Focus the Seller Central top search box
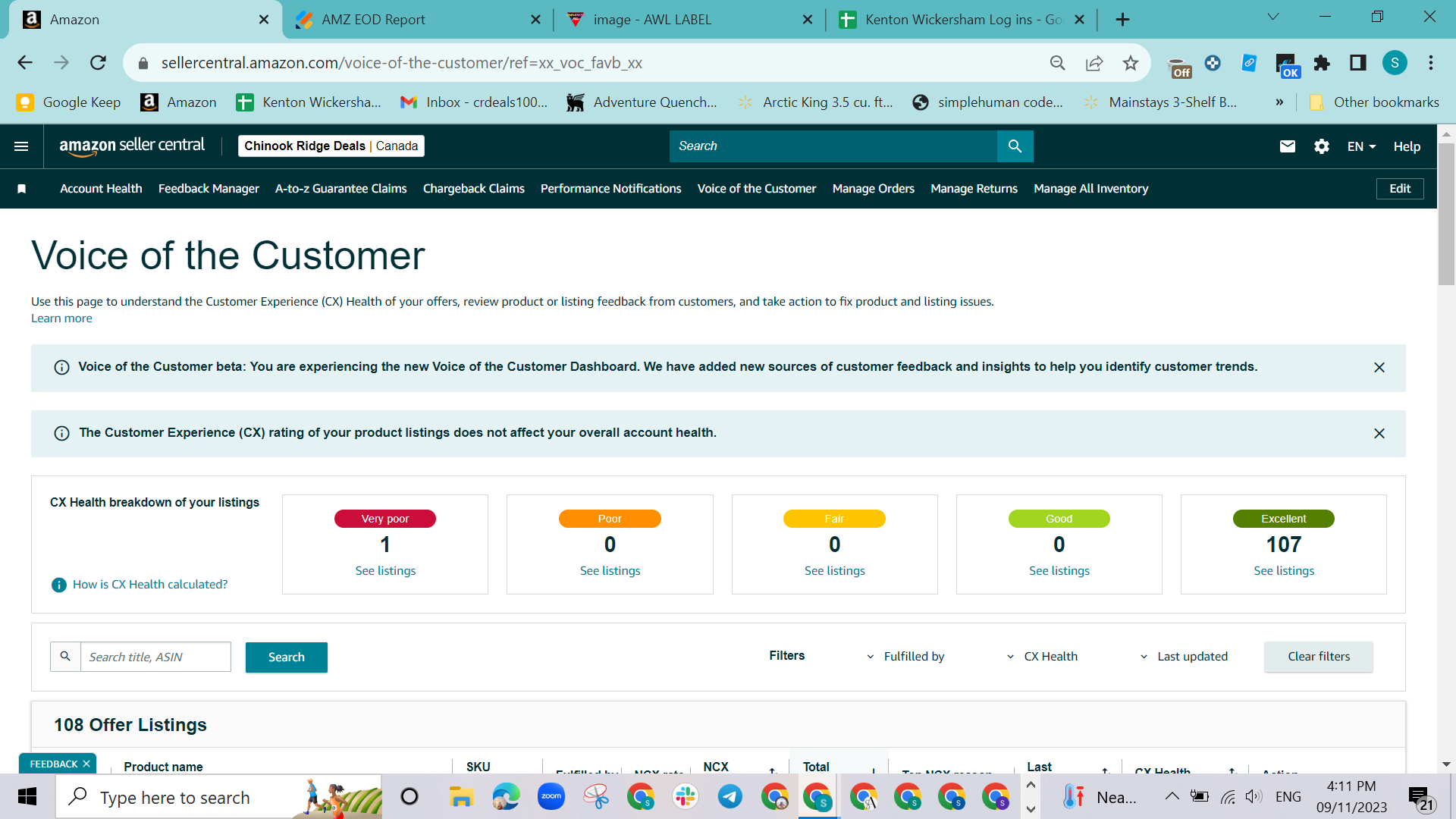The height and width of the screenshot is (819, 1456). pos(833,146)
